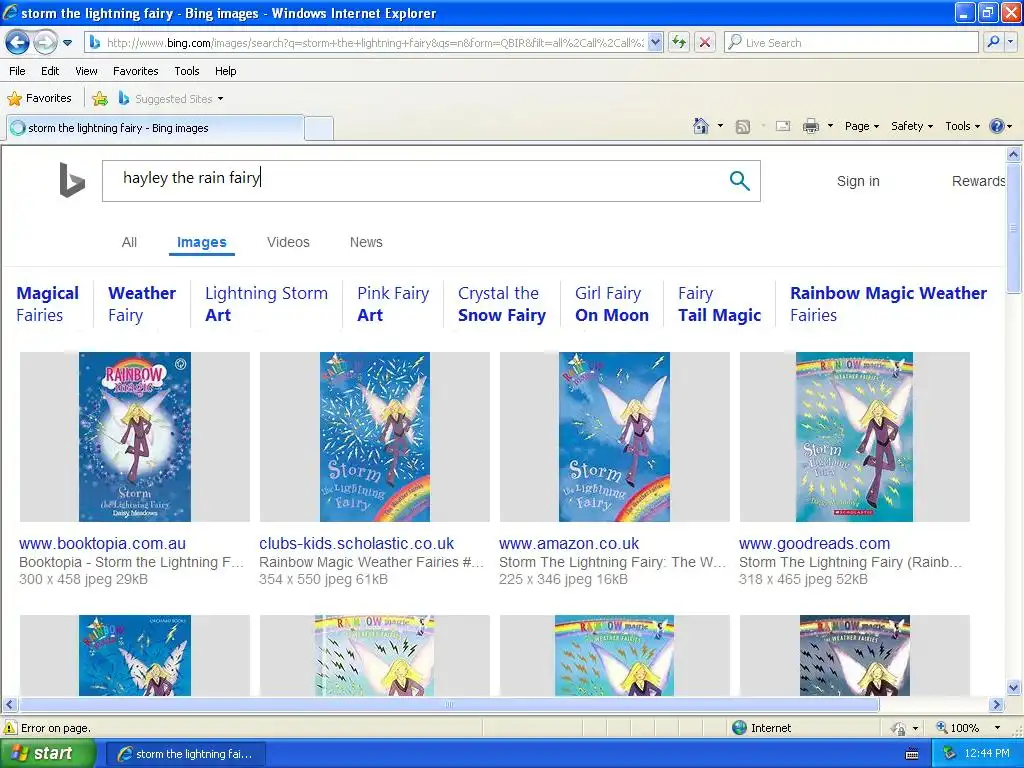
Task: Click the Print icon
Action: click(x=810, y=126)
